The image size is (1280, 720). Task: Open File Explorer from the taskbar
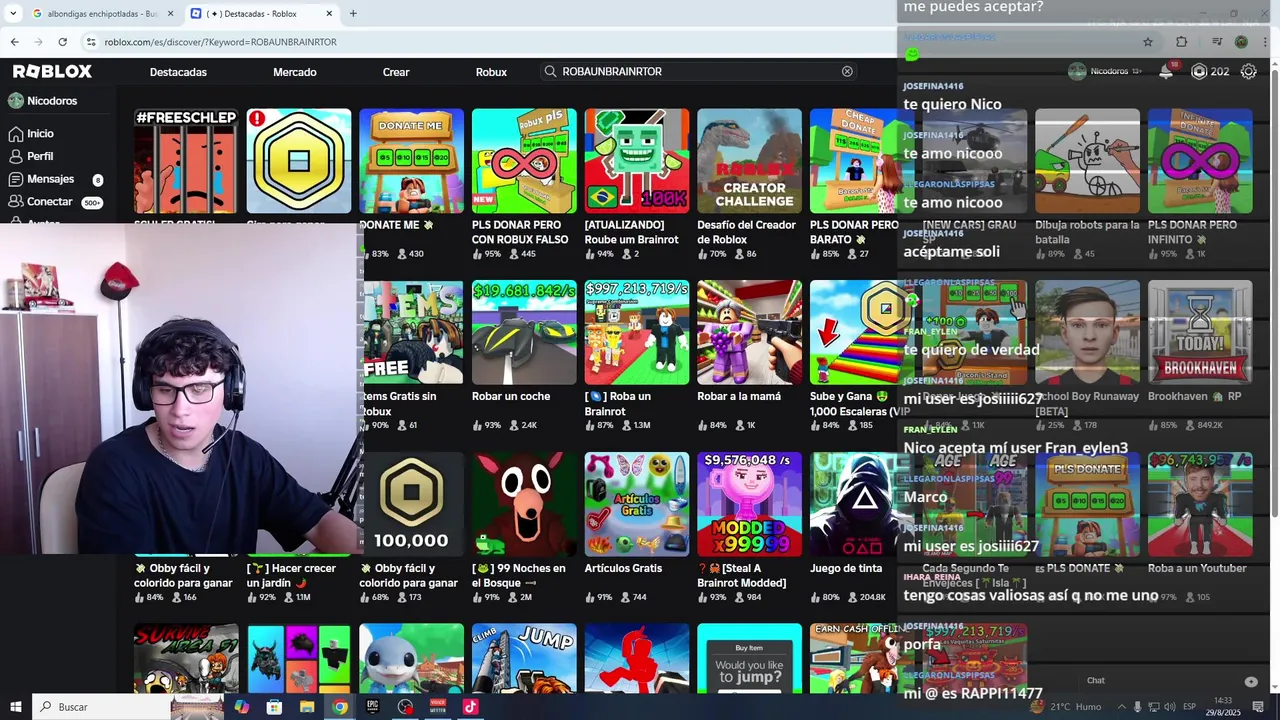[x=307, y=707]
